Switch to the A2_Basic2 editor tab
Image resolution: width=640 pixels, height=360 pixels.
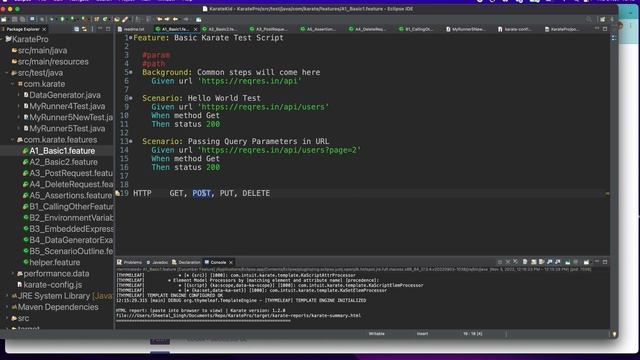[x=219, y=29]
